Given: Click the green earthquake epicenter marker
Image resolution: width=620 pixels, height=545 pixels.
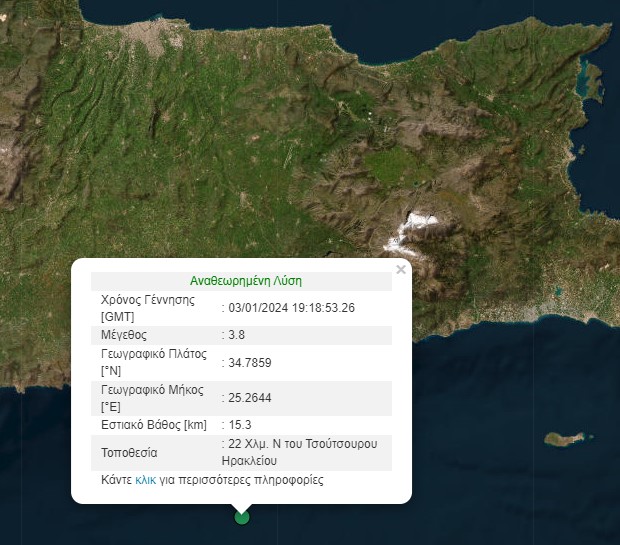Looking at the screenshot, I should click(x=241, y=516).
